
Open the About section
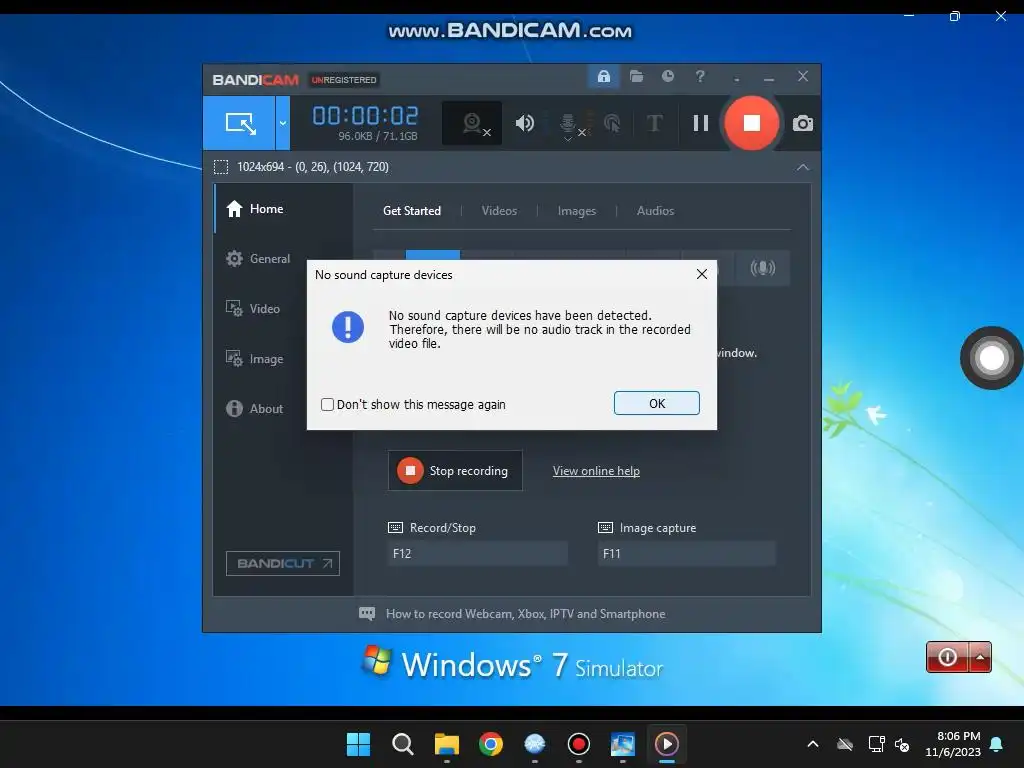255,409
